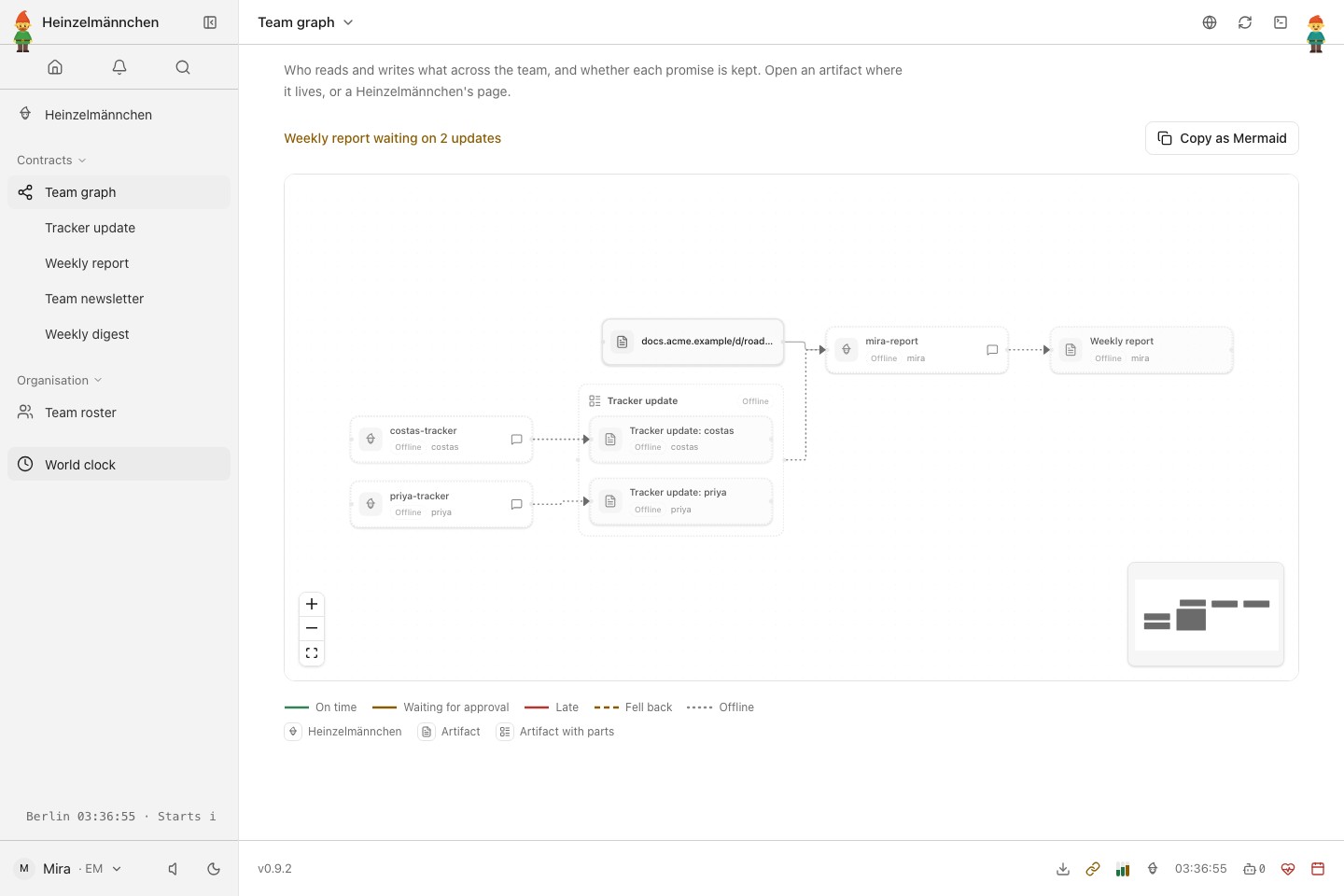Zoom out on the graph canvas

(x=312, y=628)
